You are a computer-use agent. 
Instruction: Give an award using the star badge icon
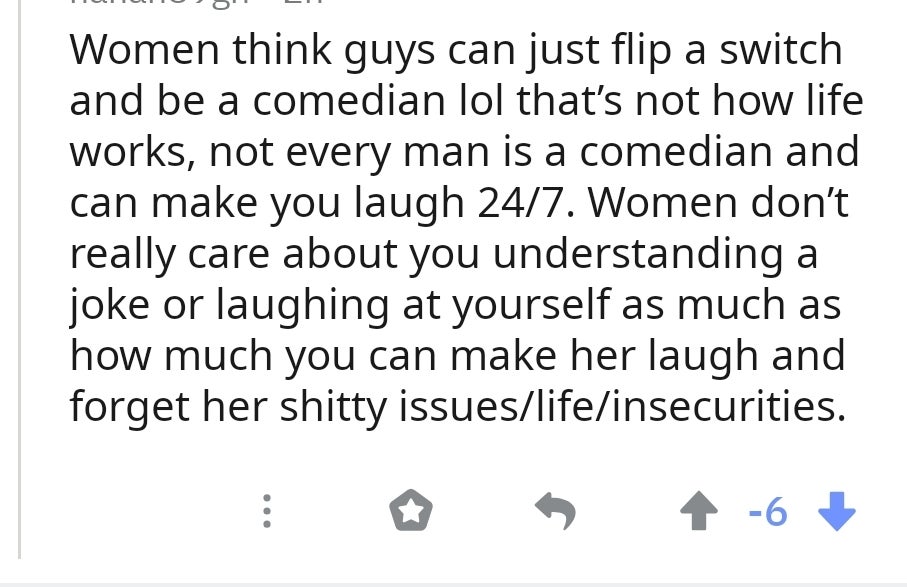point(411,510)
